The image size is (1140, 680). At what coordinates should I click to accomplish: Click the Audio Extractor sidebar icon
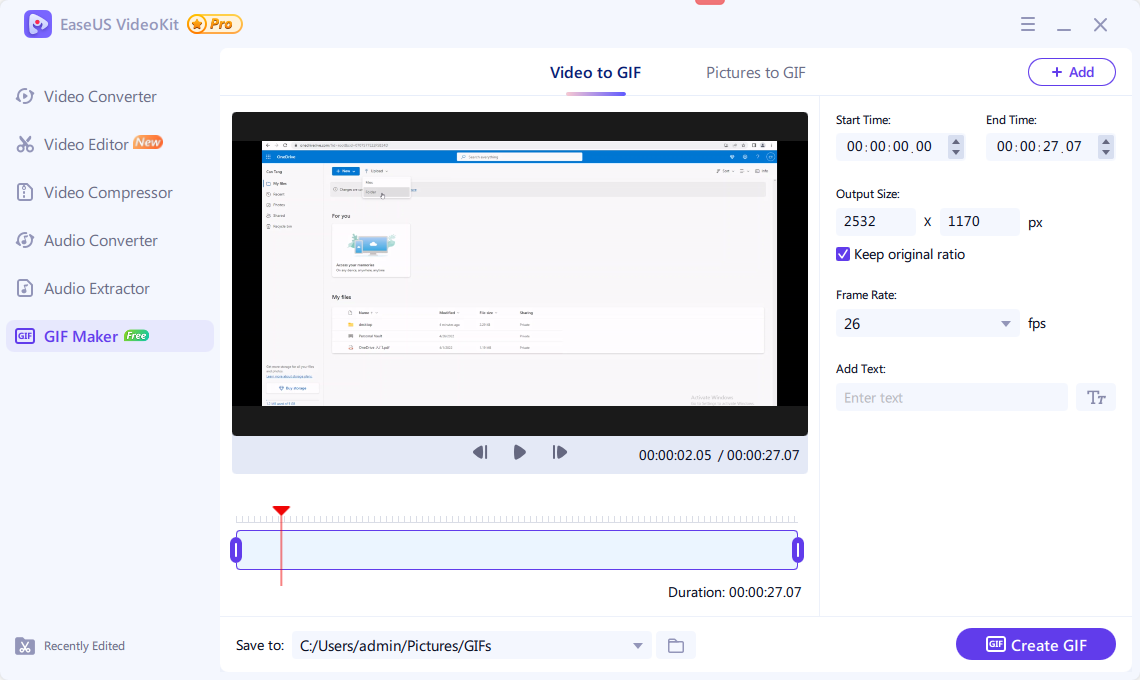(25, 288)
